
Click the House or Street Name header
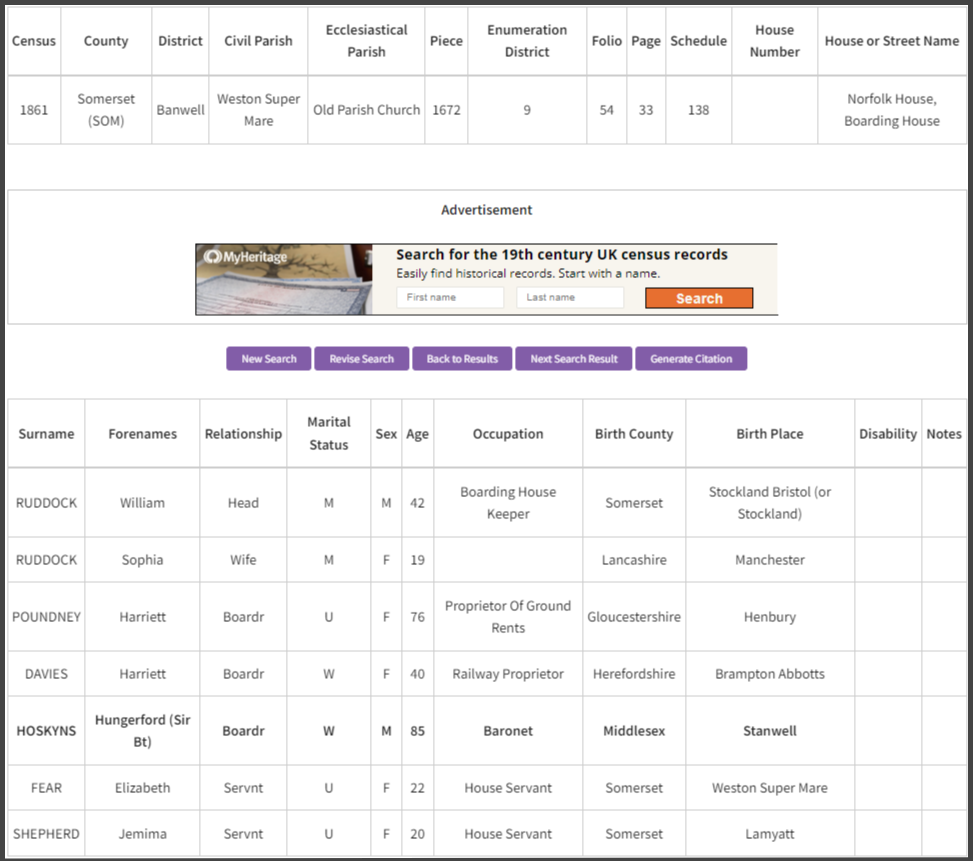pos(892,41)
